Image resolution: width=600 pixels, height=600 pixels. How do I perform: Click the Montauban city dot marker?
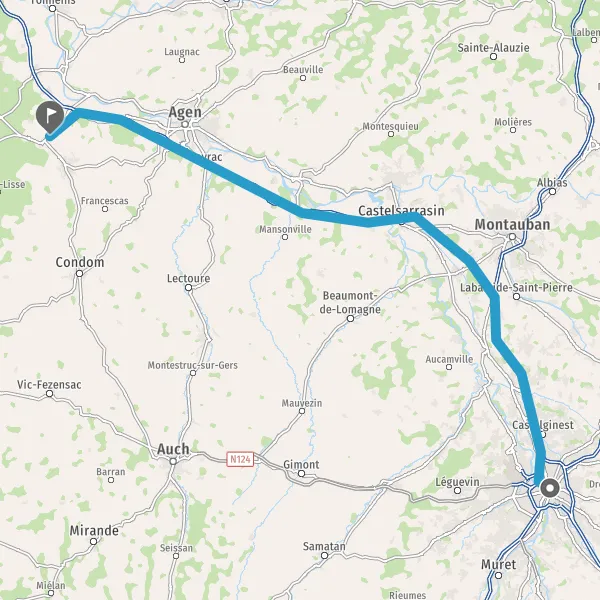512,237
